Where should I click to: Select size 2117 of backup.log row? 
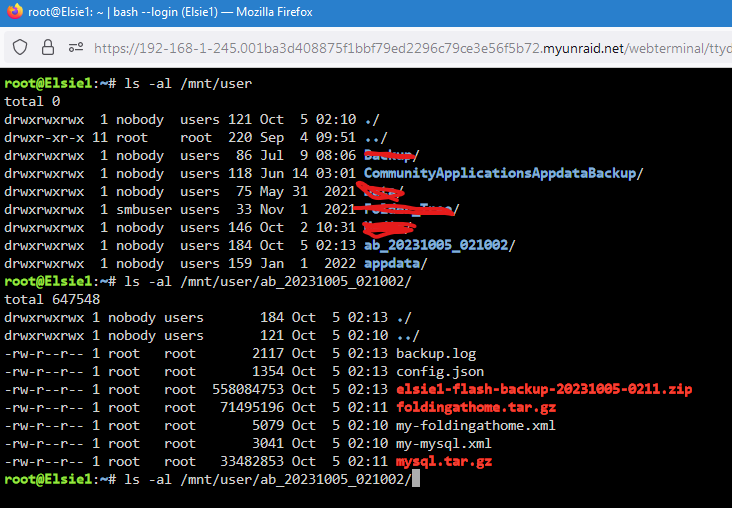pos(267,353)
